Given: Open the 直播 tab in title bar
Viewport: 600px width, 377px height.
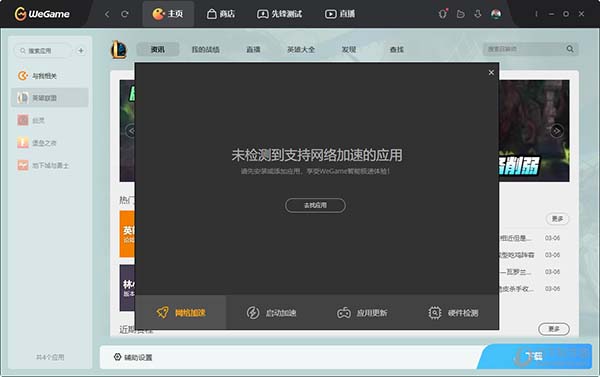Looking at the screenshot, I should [340, 14].
